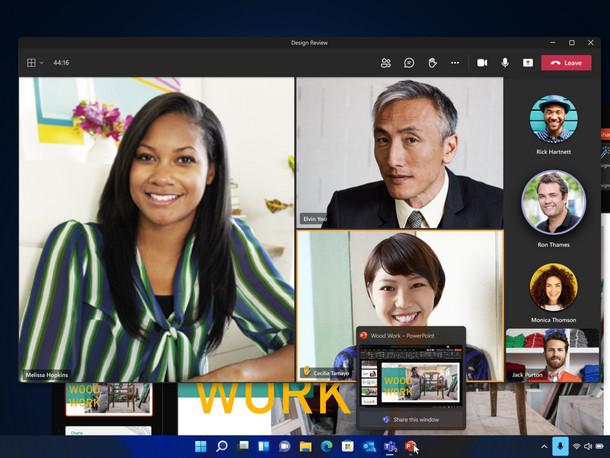Open Microsoft Edge from the taskbar

327,446
